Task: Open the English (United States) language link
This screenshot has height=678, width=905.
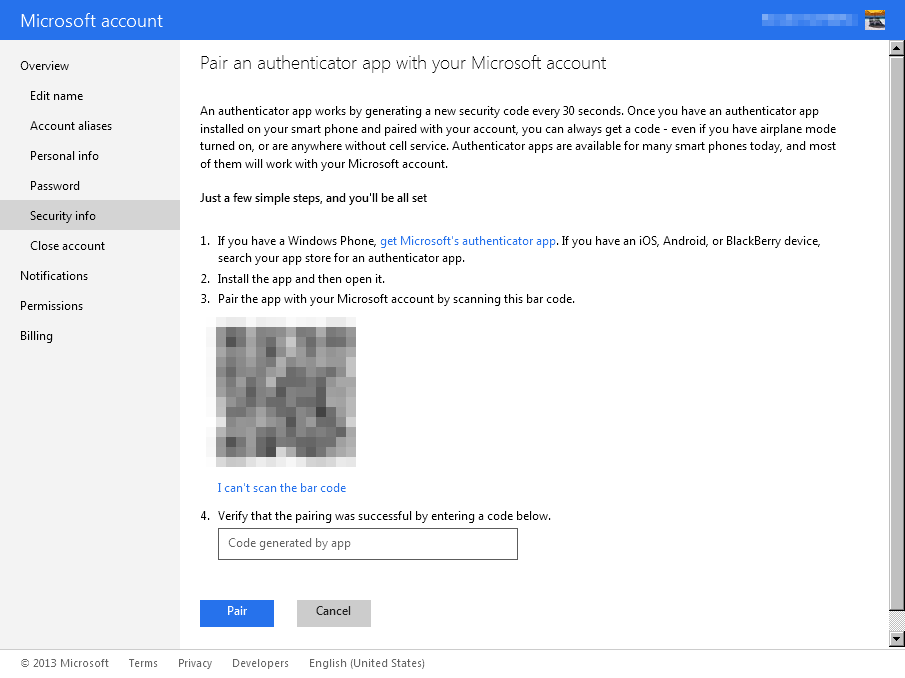Action: pyautogui.click(x=366, y=663)
